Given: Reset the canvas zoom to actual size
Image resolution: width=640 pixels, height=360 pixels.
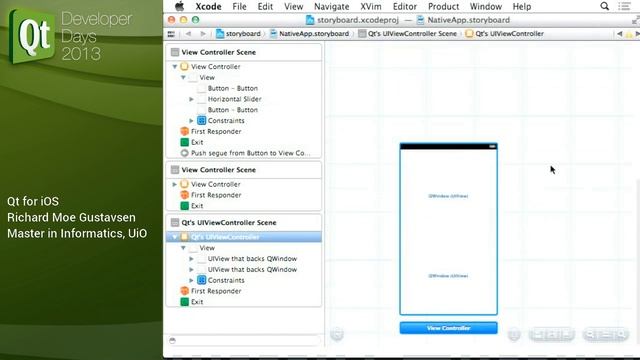Looking at the screenshot, I should pos(606,335).
